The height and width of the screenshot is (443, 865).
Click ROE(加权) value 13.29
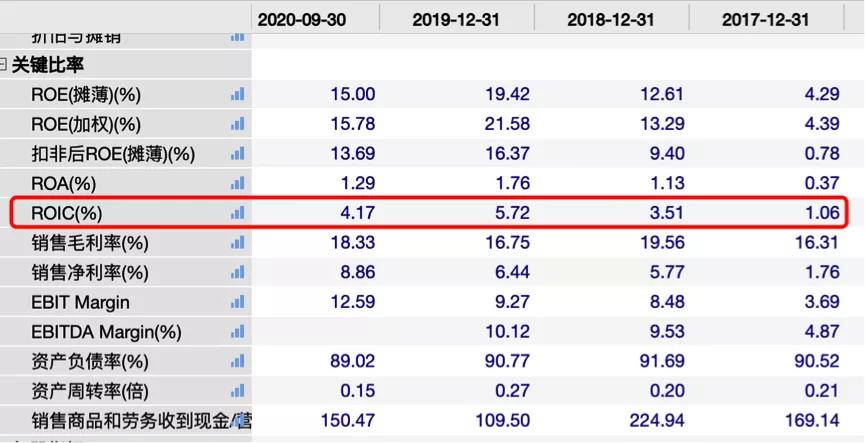click(x=662, y=124)
